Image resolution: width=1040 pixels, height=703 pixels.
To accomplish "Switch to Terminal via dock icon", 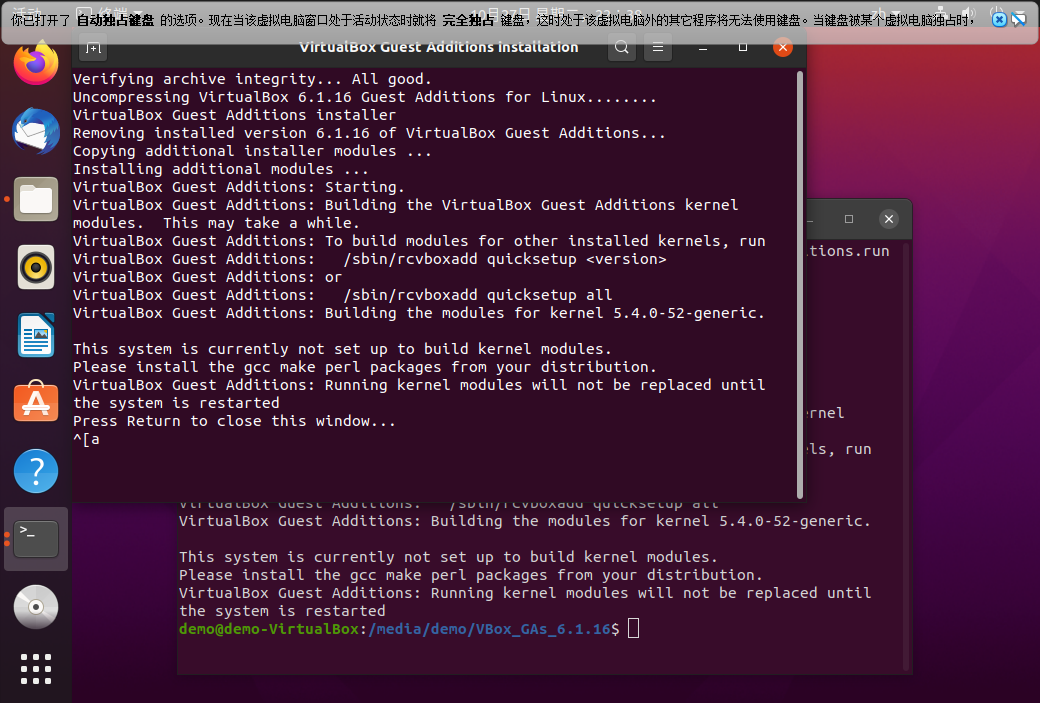I will click(x=36, y=539).
